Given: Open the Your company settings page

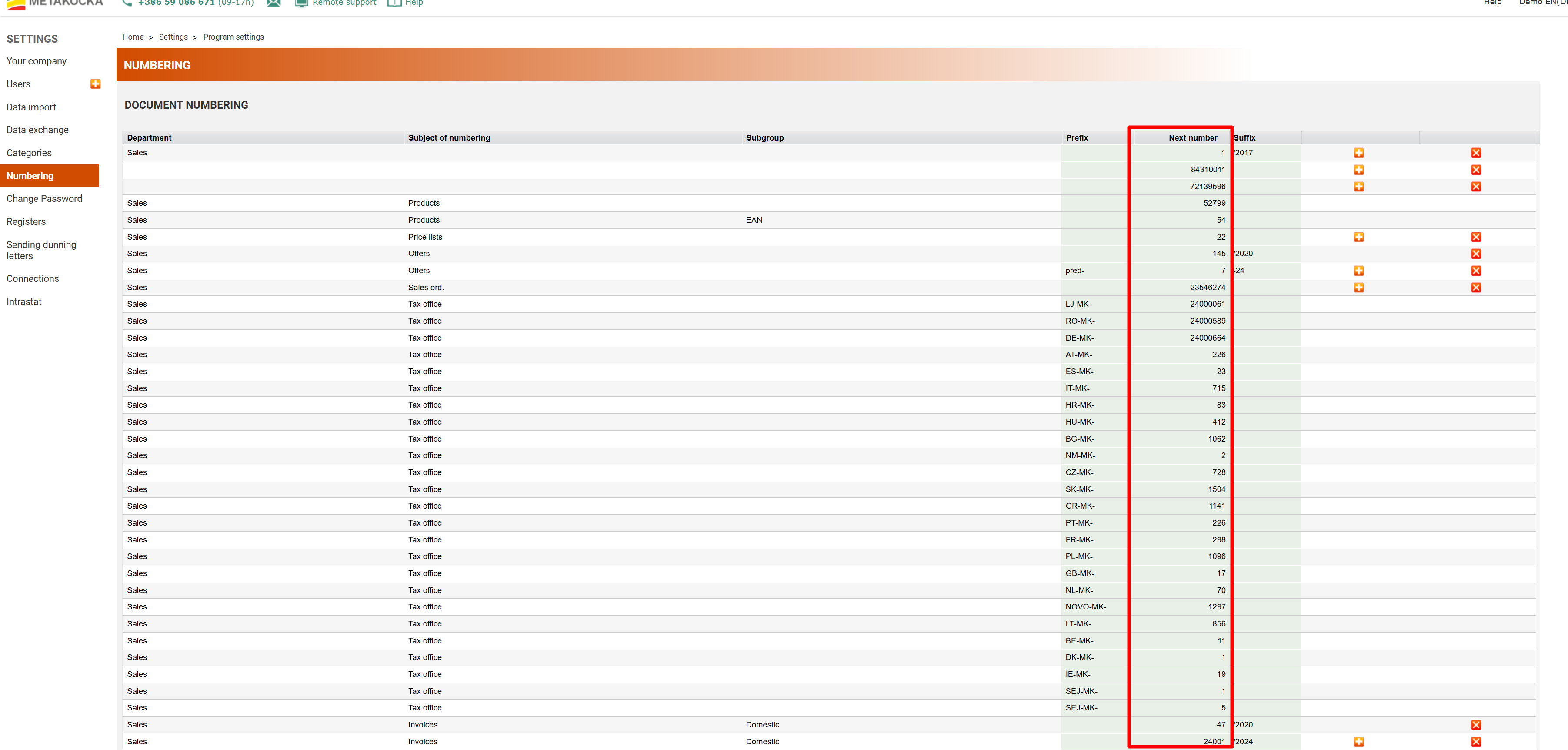Looking at the screenshot, I should pos(37,61).
